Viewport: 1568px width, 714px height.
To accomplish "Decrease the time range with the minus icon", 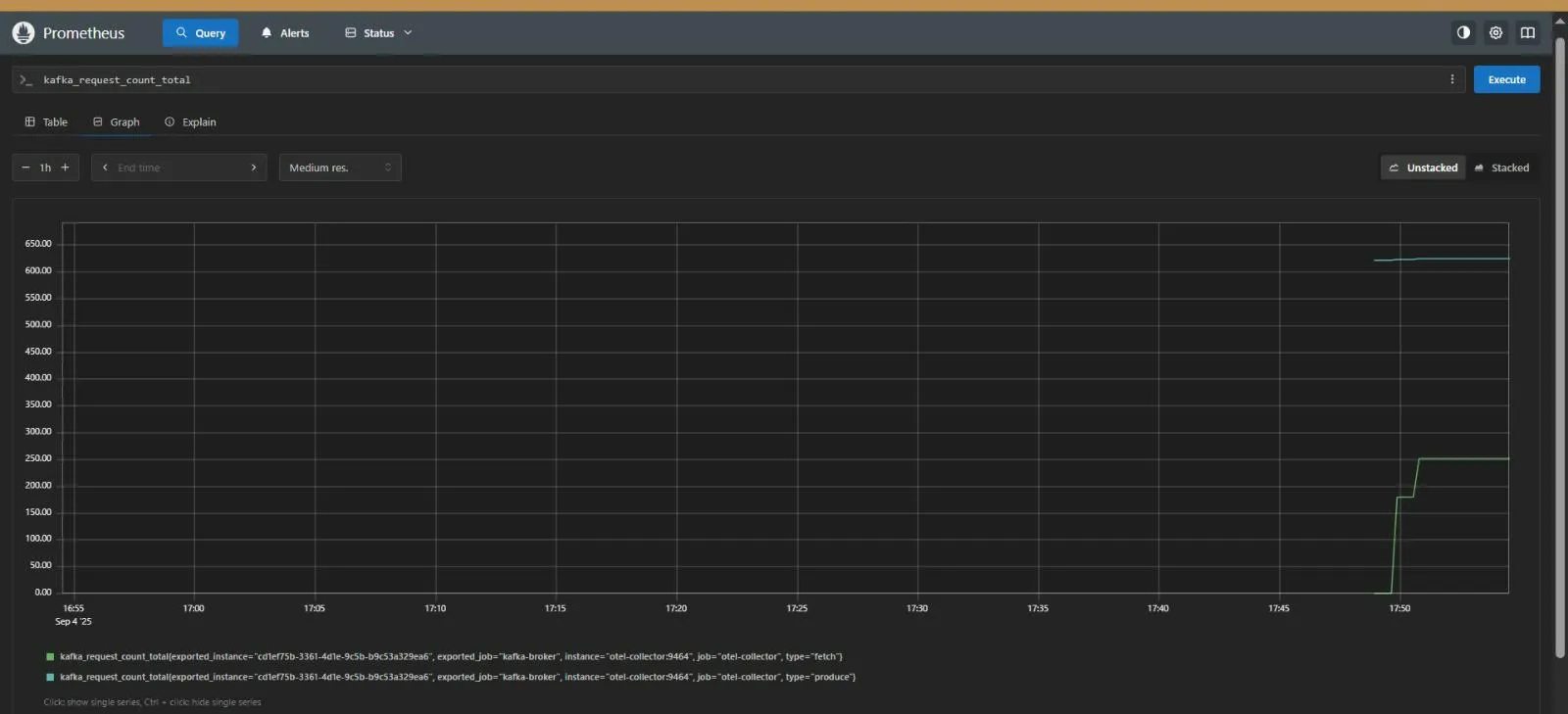I will [25, 167].
